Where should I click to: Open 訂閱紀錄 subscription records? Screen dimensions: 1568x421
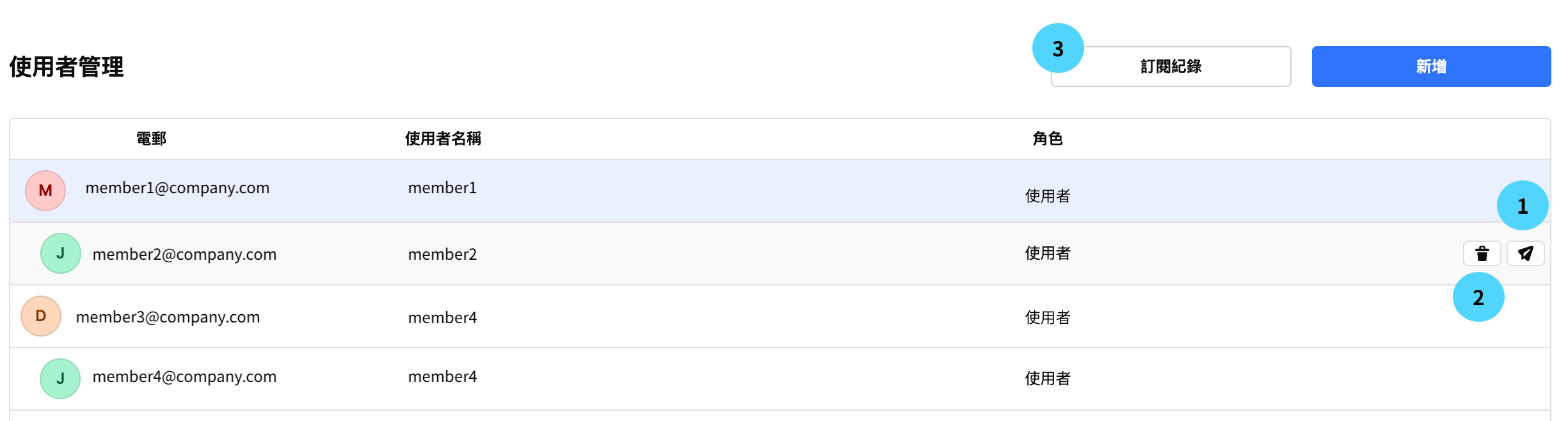pos(1171,67)
